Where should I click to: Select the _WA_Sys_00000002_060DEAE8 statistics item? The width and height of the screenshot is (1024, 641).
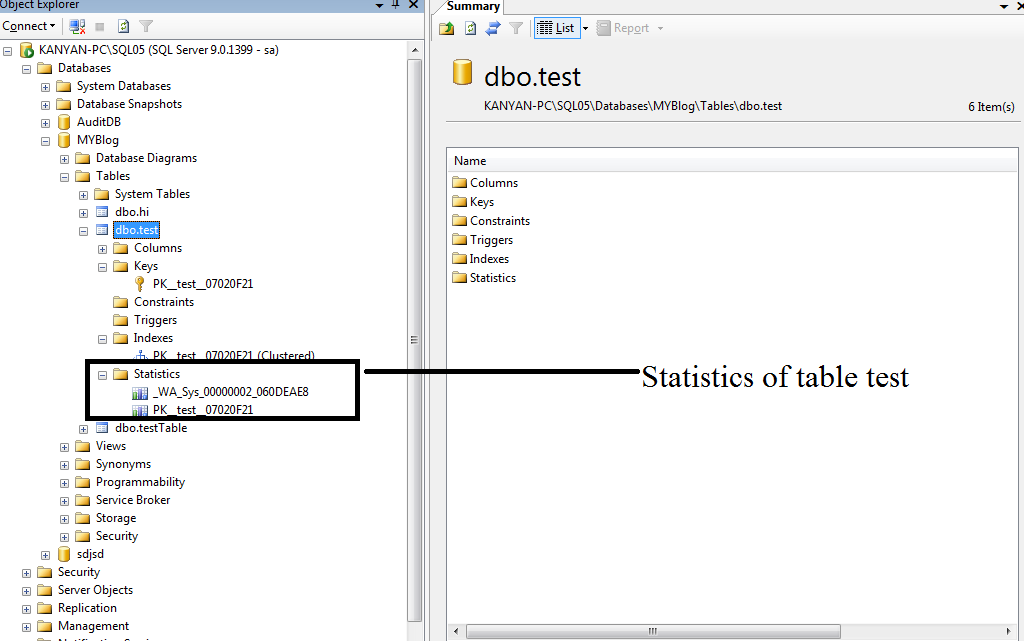click(230, 392)
